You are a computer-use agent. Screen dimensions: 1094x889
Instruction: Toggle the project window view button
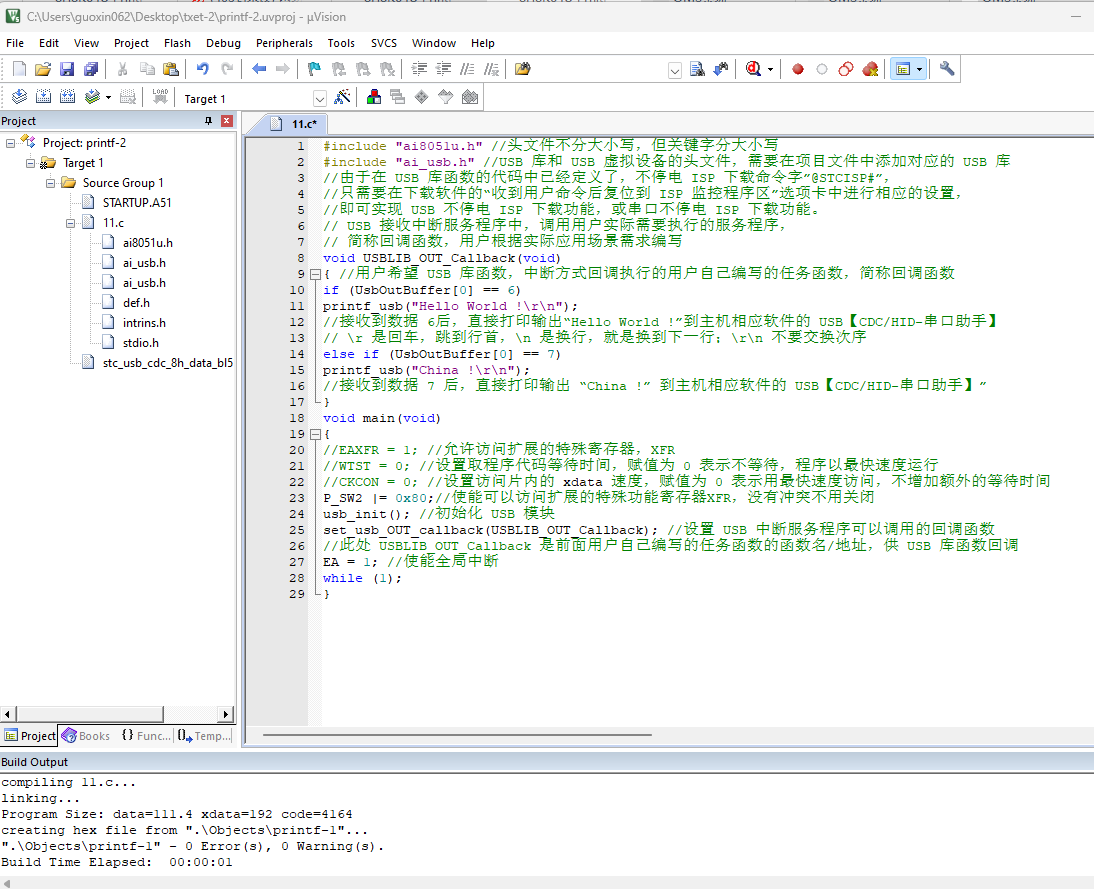903,69
